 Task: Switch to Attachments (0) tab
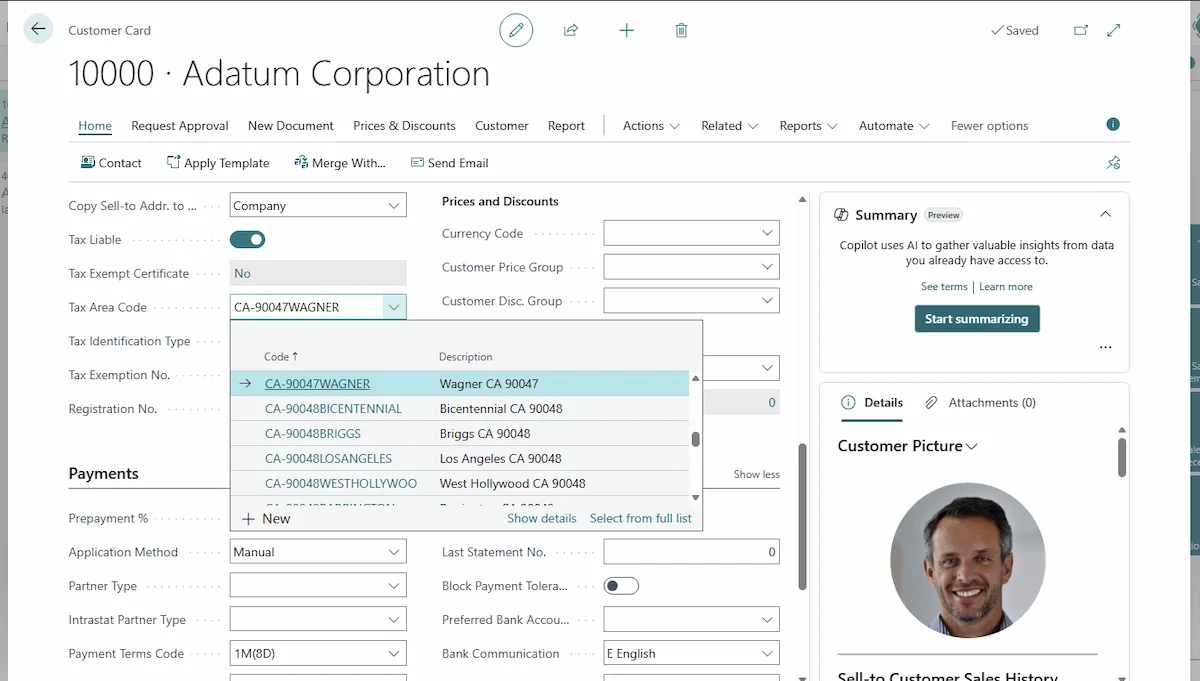(x=980, y=402)
